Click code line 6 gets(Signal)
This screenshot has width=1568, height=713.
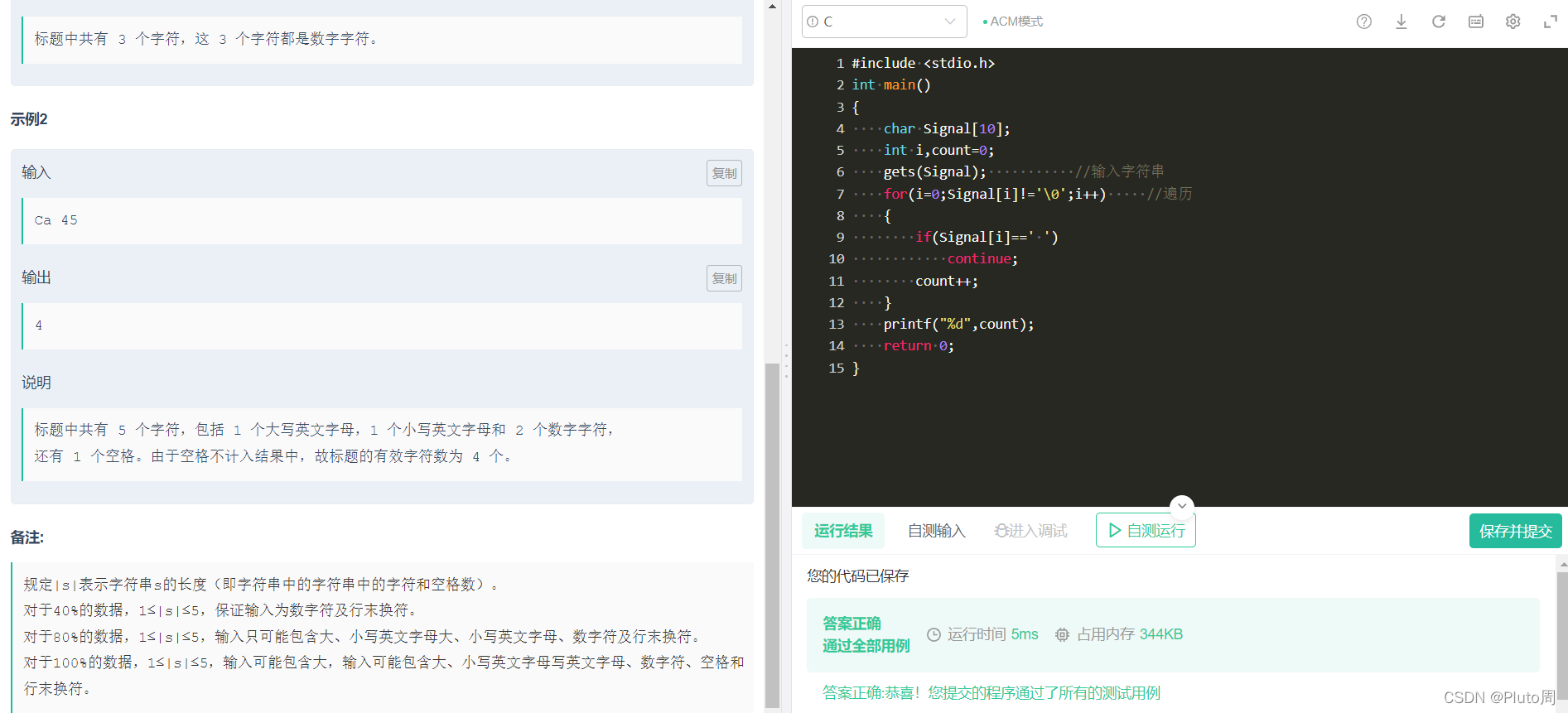coord(934,171)
